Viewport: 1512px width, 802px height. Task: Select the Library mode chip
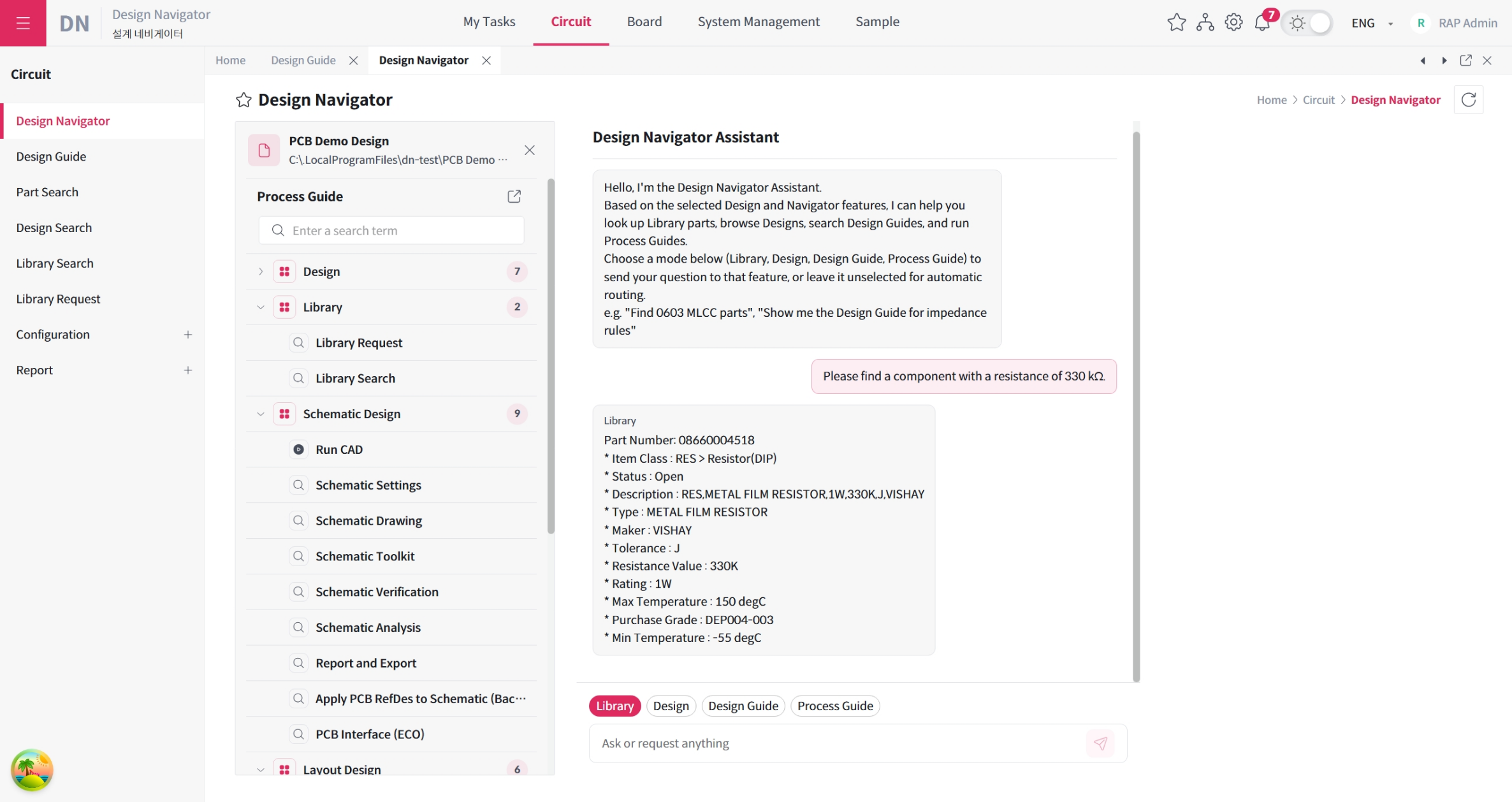[x=614, y=706]
